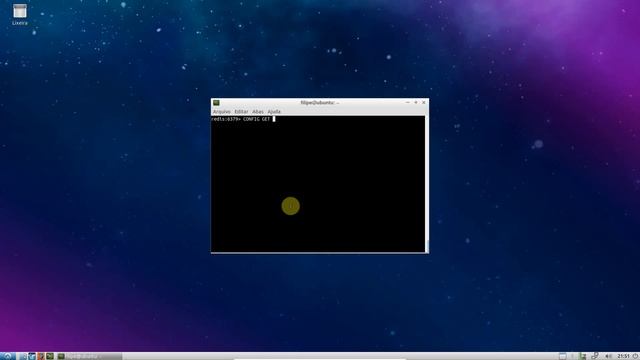Screen dimensions: 640x360
Task: Click the orange launcher icon on the taskbar
Action: tap(41, 356)
